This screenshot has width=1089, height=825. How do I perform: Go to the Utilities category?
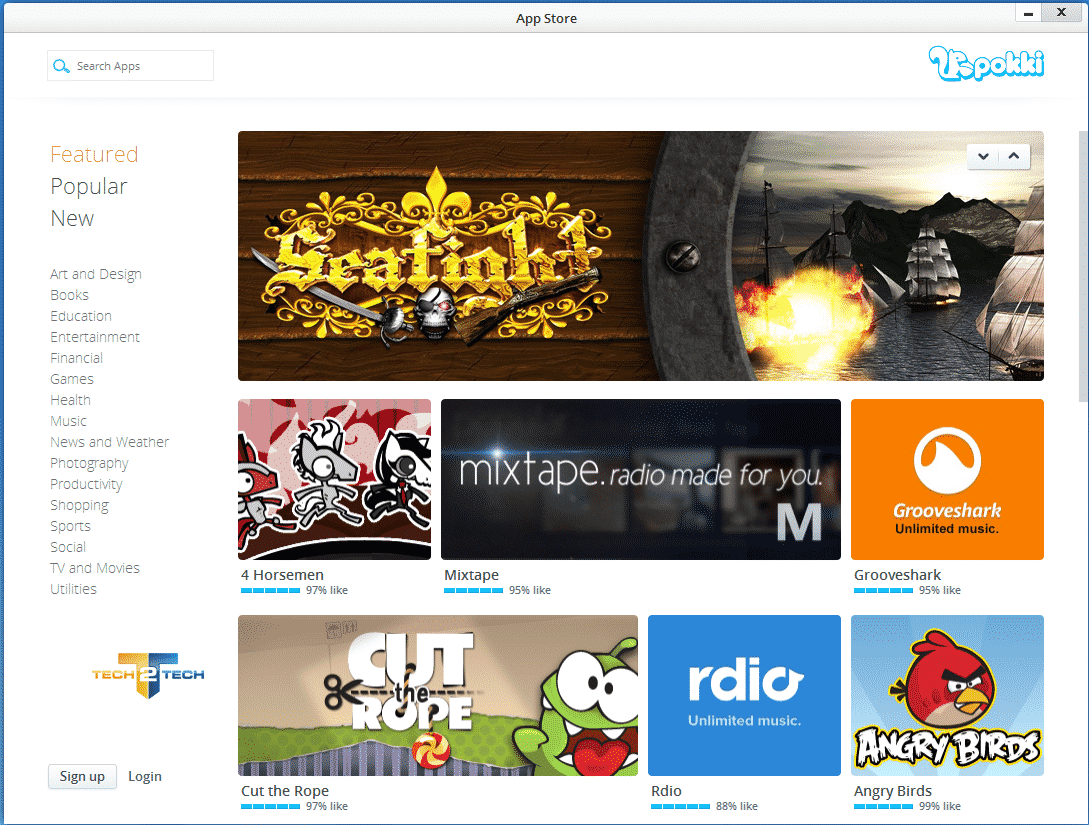click(x=73, y=589)
